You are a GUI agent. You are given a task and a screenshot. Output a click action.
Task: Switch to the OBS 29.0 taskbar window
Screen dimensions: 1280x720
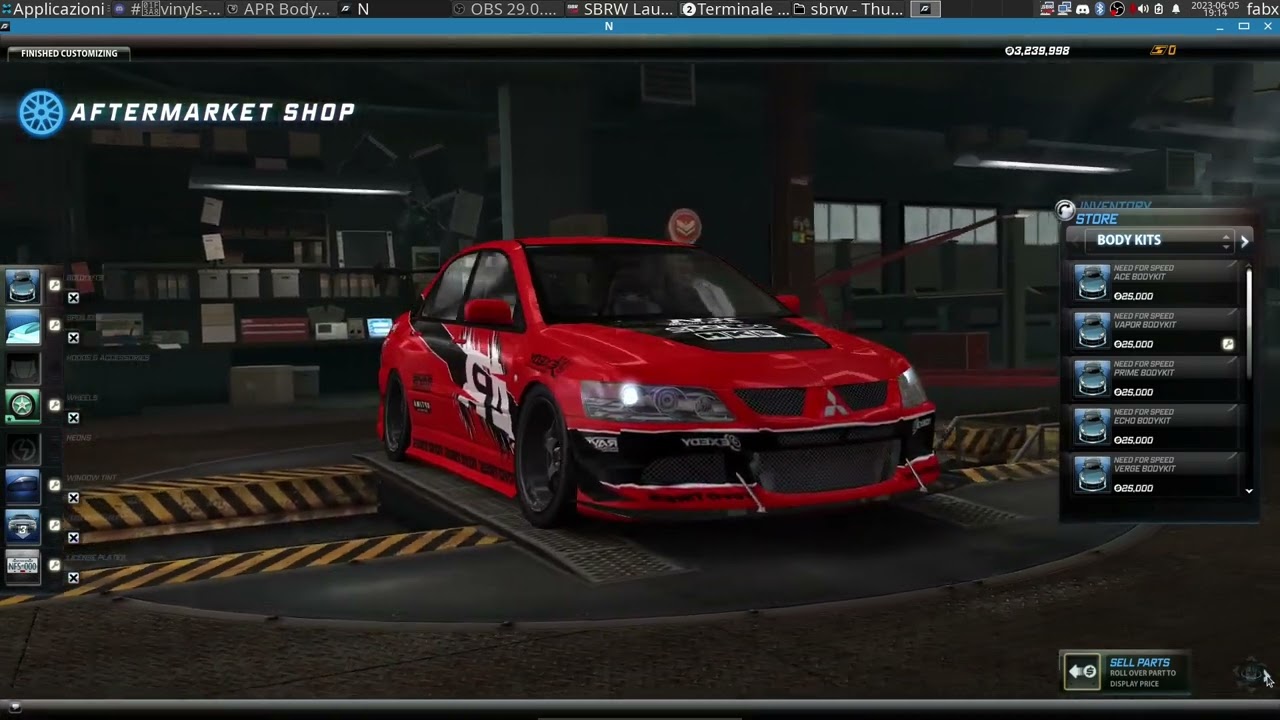click(505, 9)
